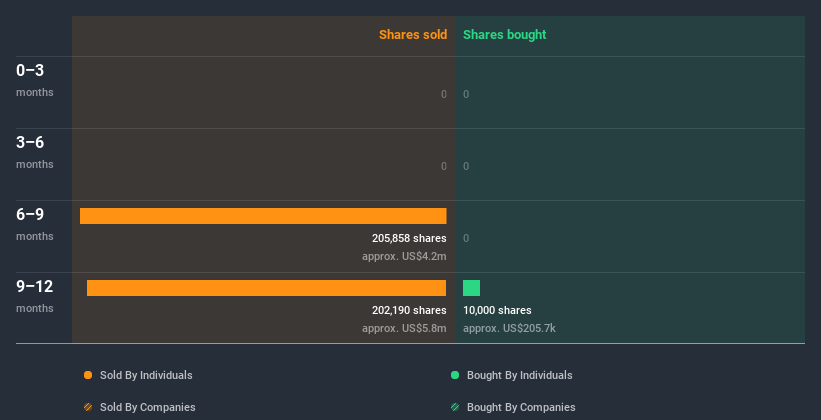Click the orange 6–9 months shares sold bar
821x420 pixels.
coord(263,216)
